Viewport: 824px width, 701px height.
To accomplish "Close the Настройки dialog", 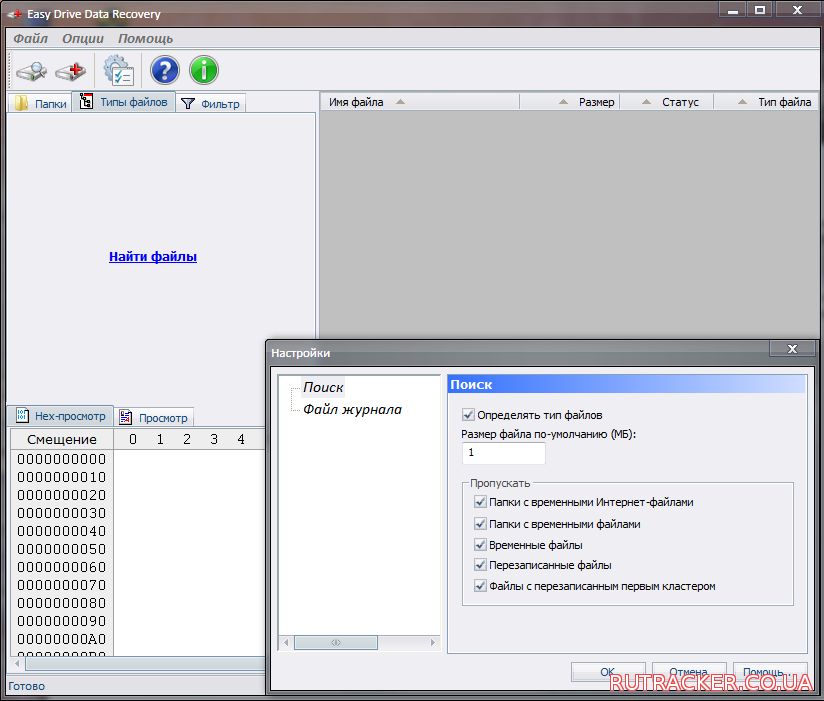I will (792, 349).
